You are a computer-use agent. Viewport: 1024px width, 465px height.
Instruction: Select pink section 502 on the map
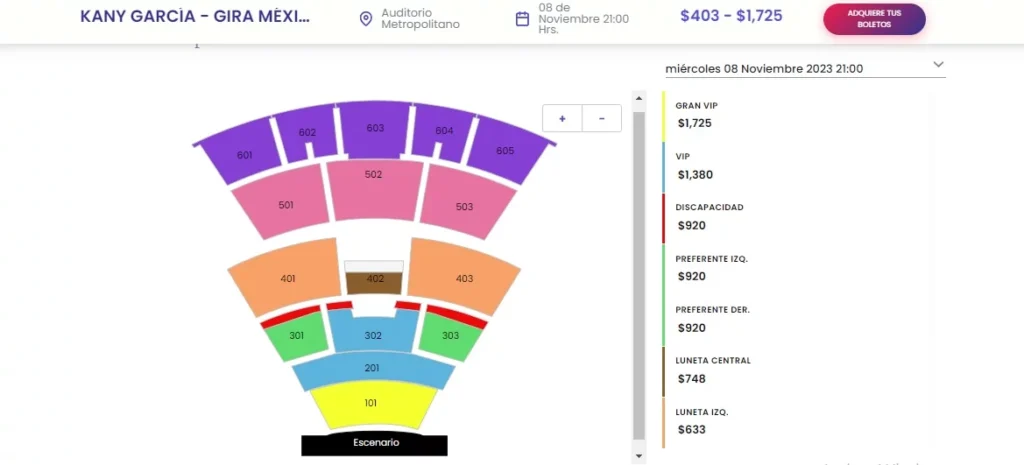pyautogui.click(x=374, y=188)
